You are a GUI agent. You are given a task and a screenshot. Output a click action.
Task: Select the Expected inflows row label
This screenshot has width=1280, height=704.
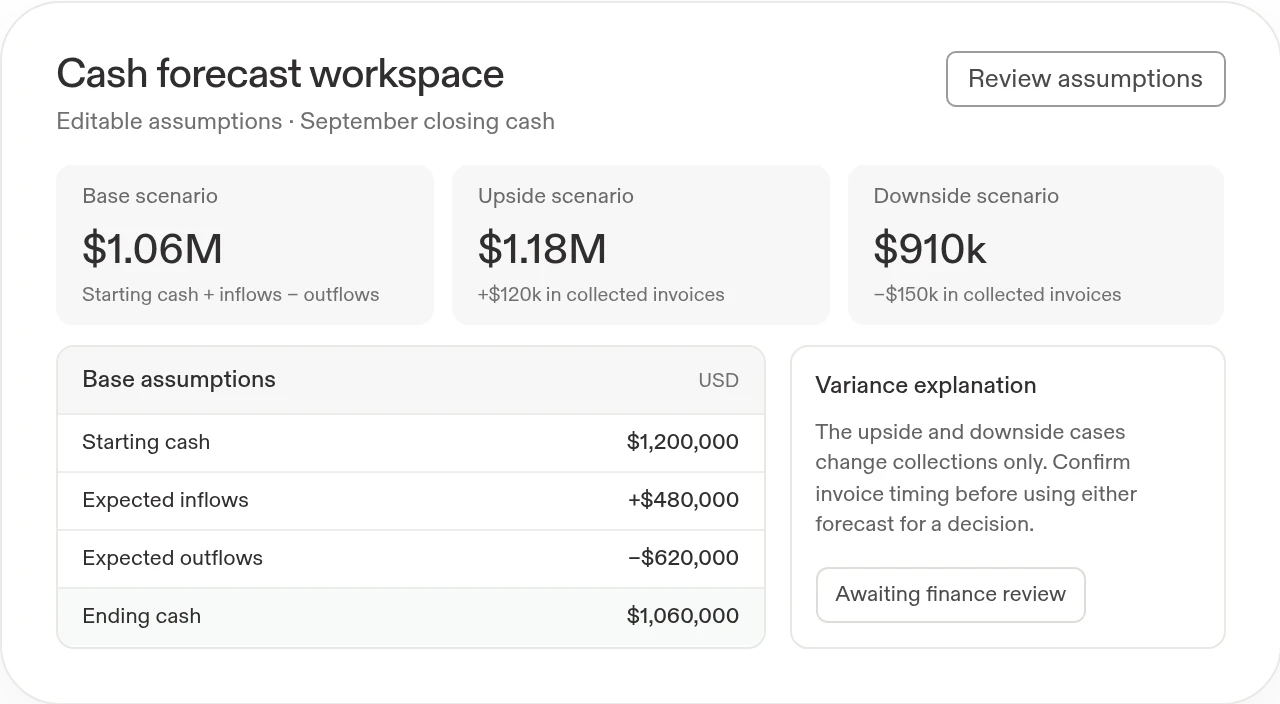pyautogui.click(x=165, y=500)
